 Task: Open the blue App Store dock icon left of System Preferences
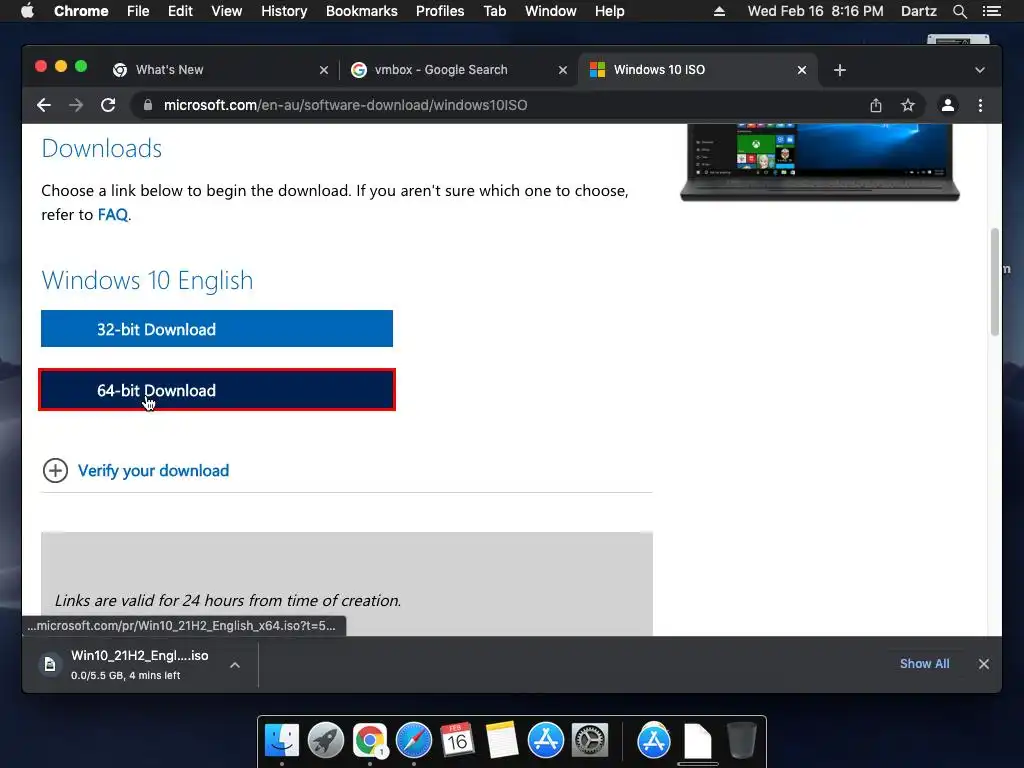[x=545, y=741]
